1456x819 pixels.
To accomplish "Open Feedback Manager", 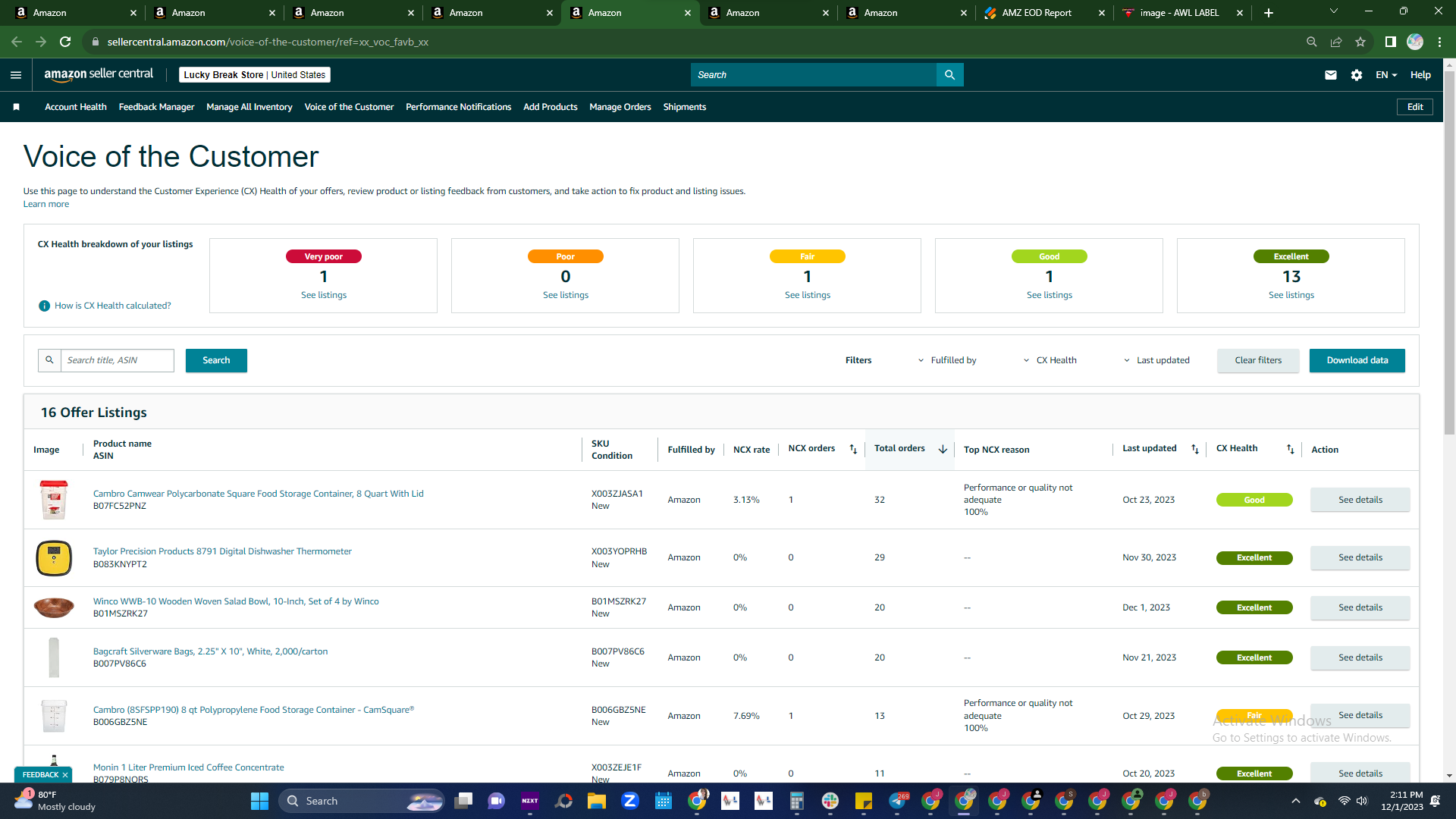I will pos(157,107).
